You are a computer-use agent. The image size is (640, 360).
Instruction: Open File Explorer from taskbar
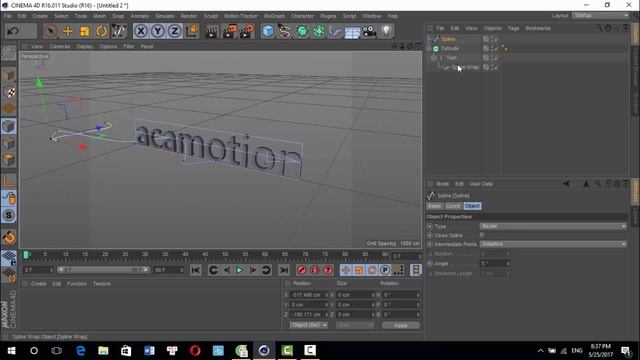point(103,351)
